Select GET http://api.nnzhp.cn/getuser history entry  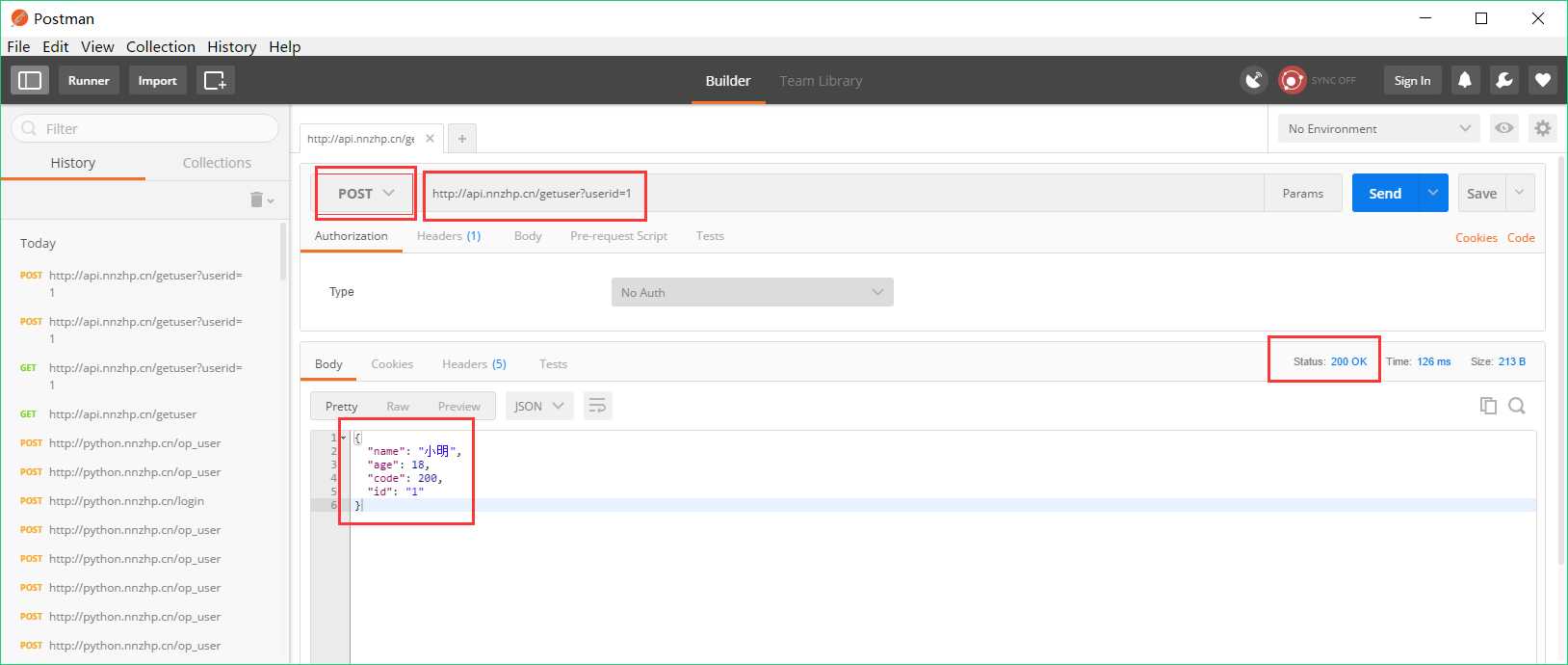122,414
